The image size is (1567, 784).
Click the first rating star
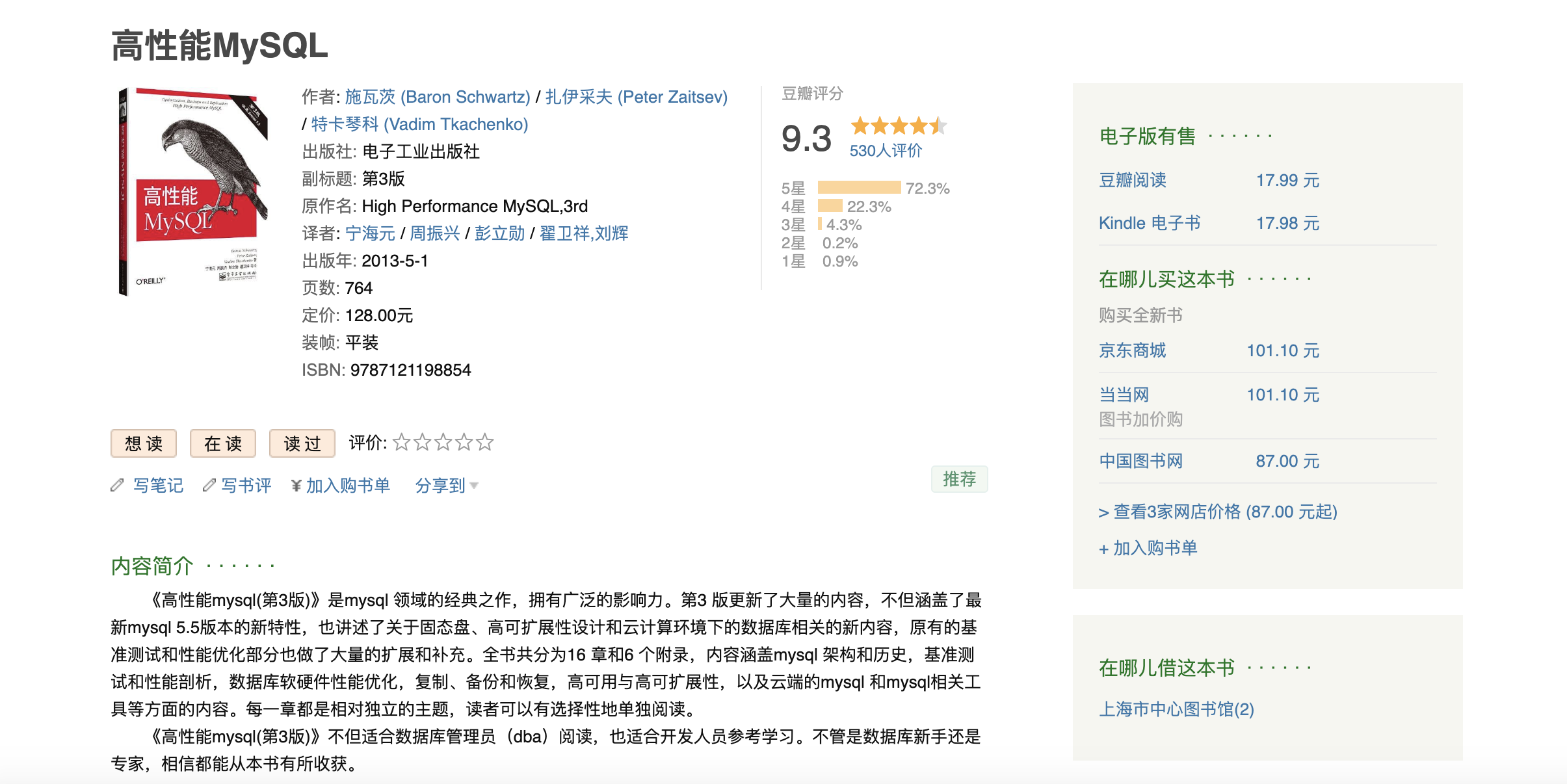coord(402,443)
